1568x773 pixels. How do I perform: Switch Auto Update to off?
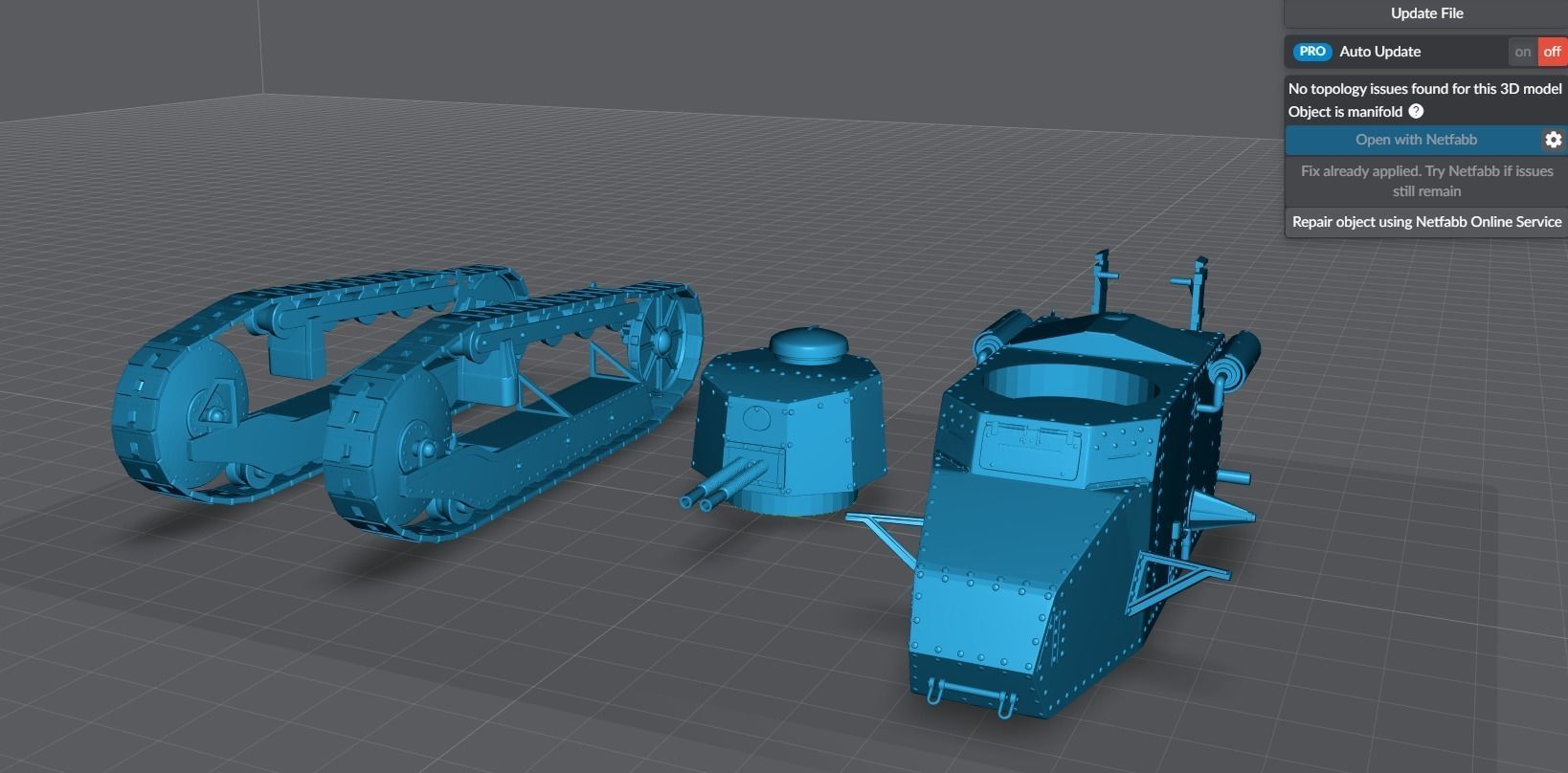(x=1552, y=52)
